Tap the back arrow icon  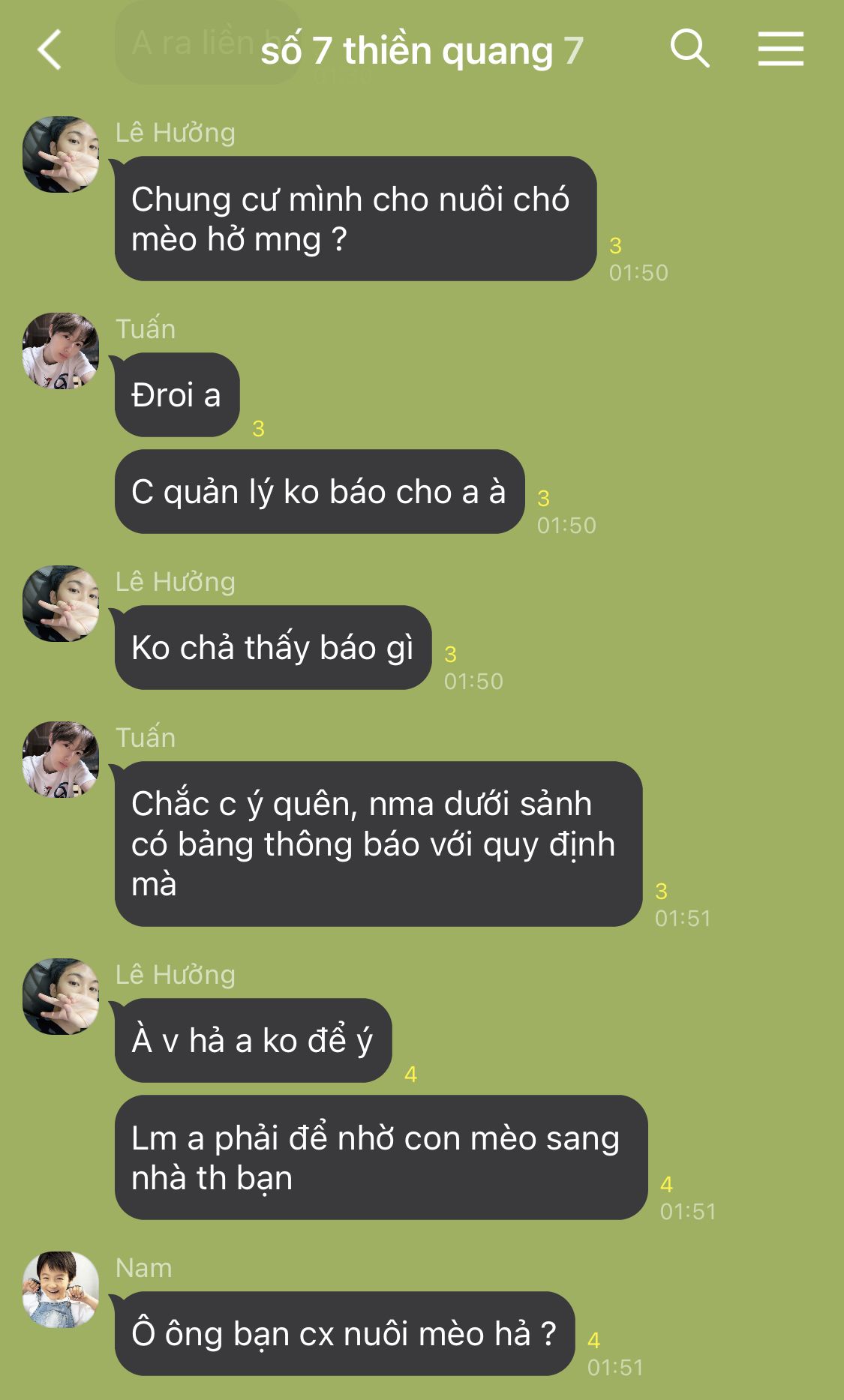[50, 50]
